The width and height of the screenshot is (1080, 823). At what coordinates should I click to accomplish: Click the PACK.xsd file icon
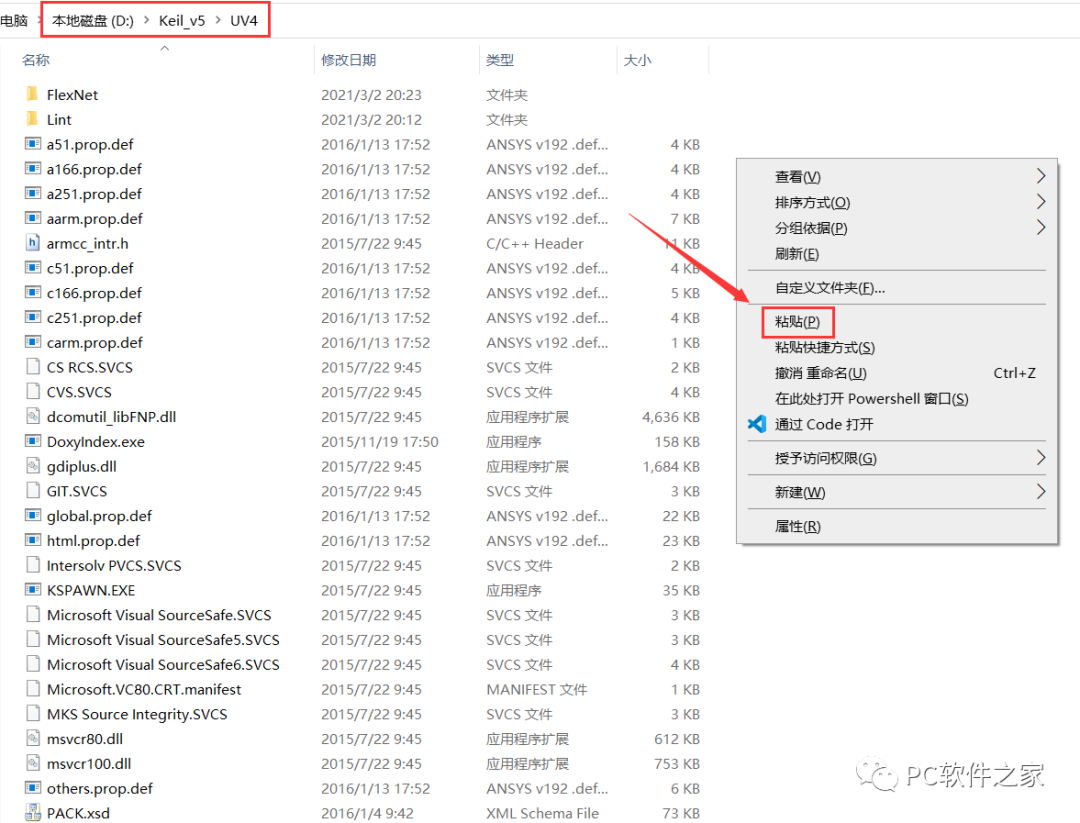(32, 813)
